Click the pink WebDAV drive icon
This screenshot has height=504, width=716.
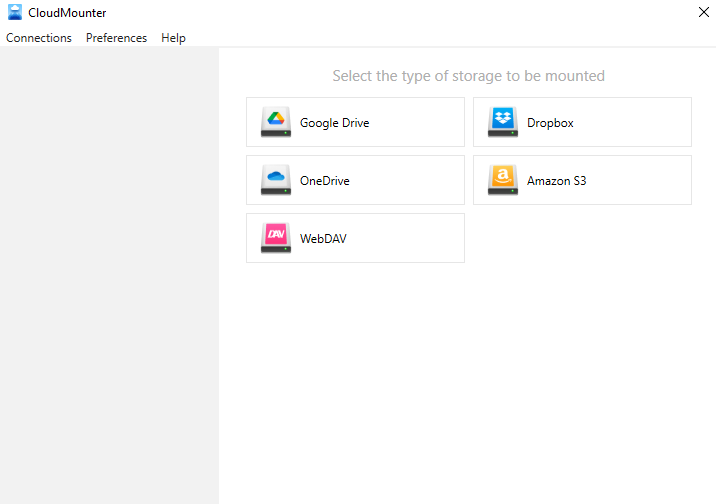pyautogui.click(x=276, y=238)
